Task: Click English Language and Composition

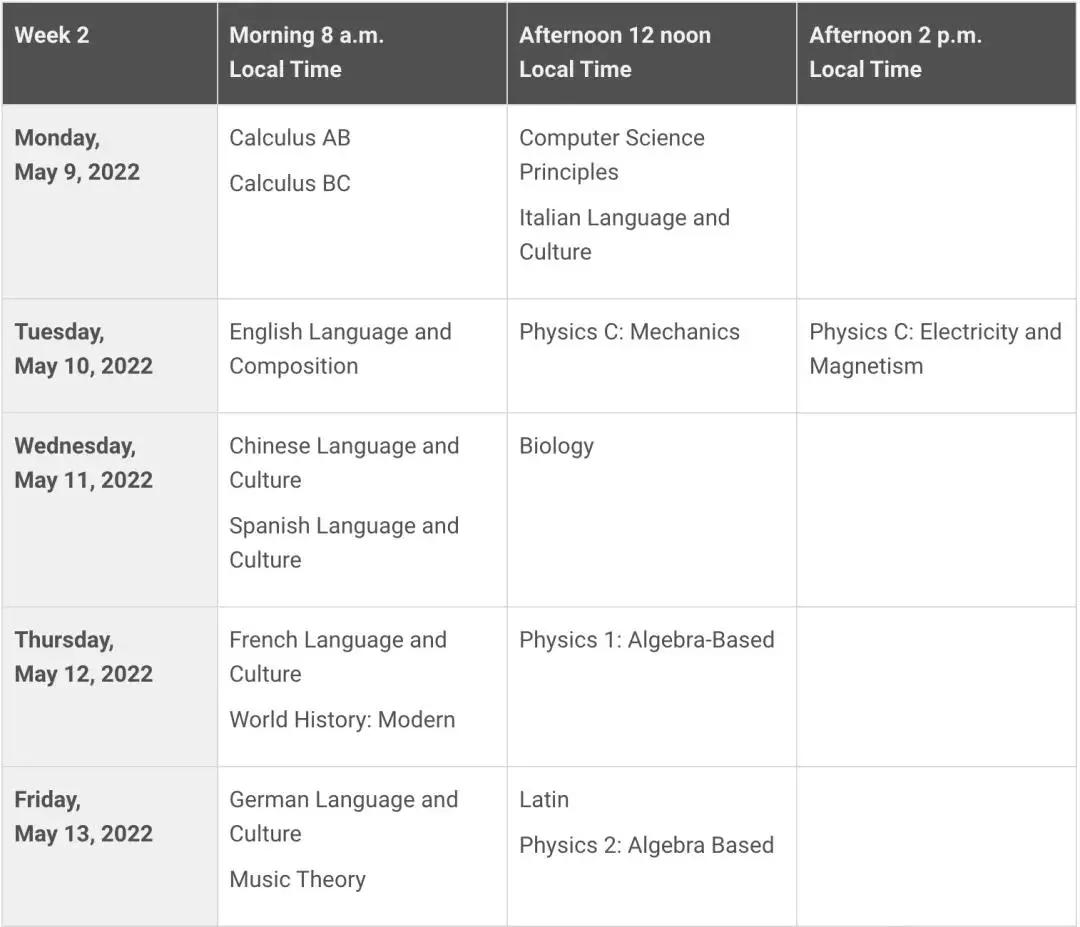Action: (340, 349)
